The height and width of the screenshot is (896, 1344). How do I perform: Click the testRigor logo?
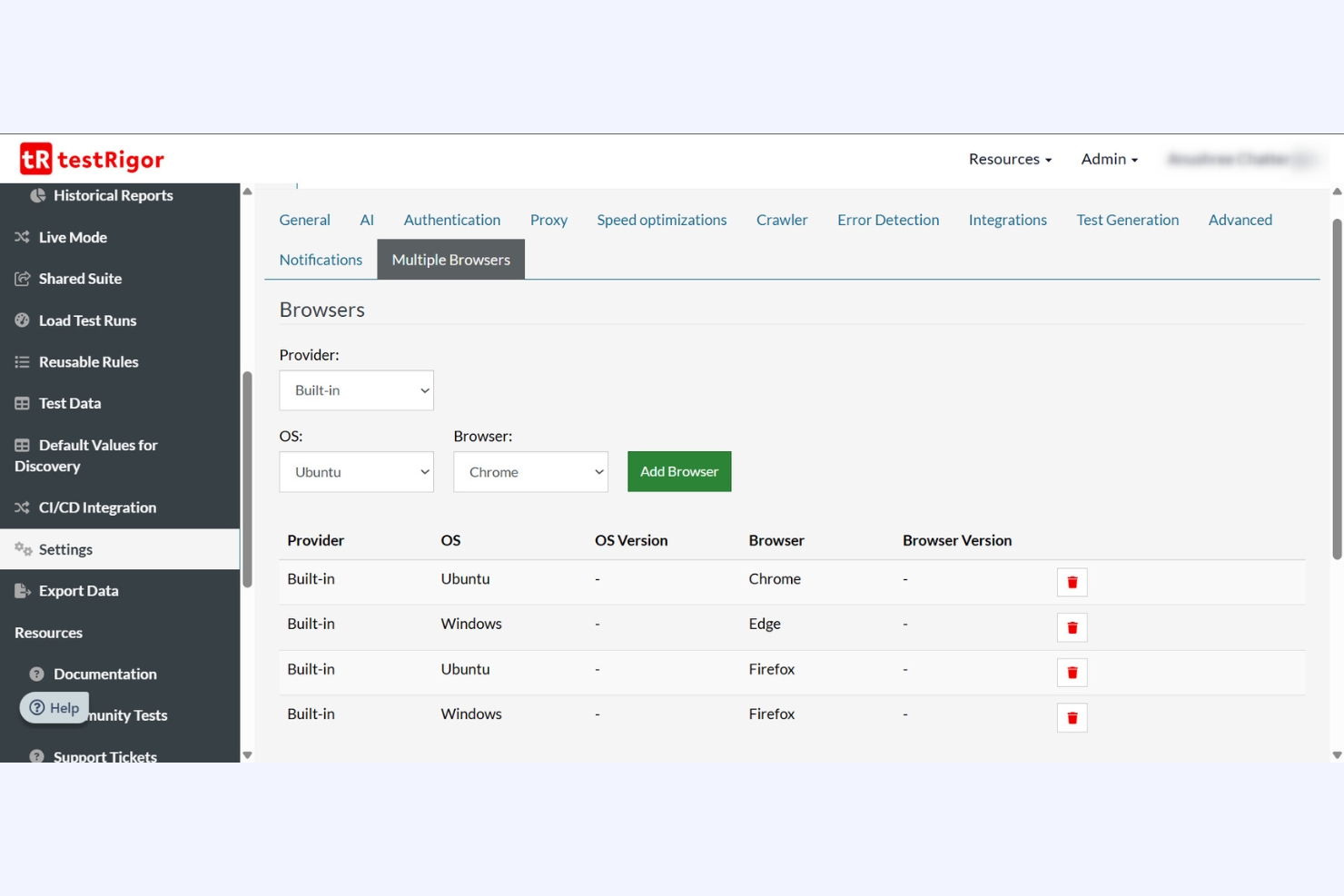[x=91, y=158]
